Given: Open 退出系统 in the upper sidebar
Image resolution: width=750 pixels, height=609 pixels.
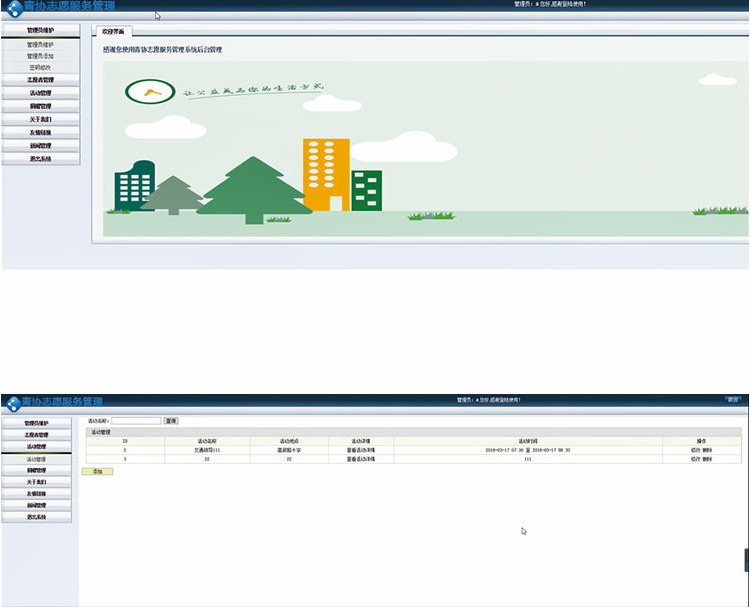Looking at the screenshot, I should point(41,159).
